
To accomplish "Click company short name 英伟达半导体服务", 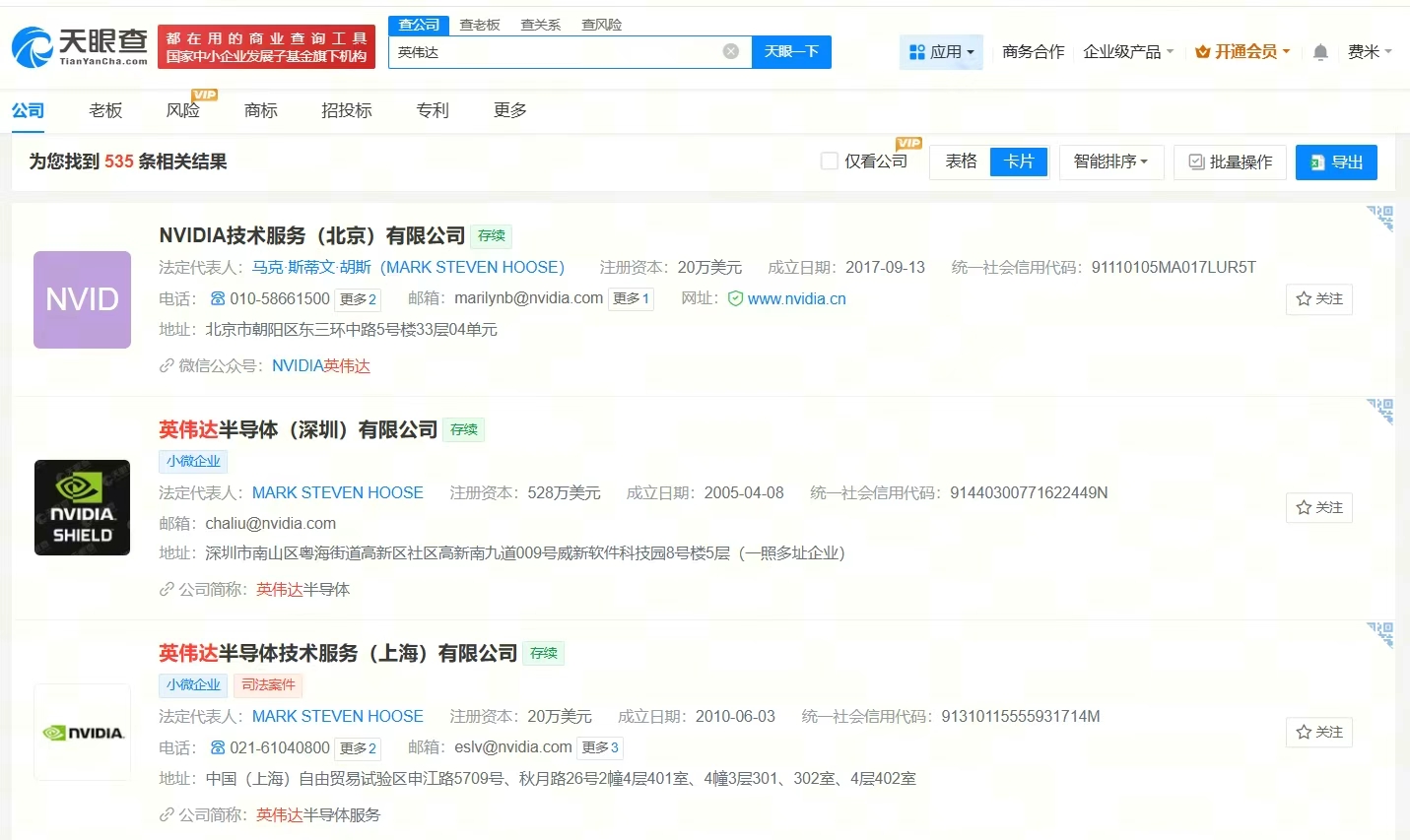I will [x=318, y=814].
